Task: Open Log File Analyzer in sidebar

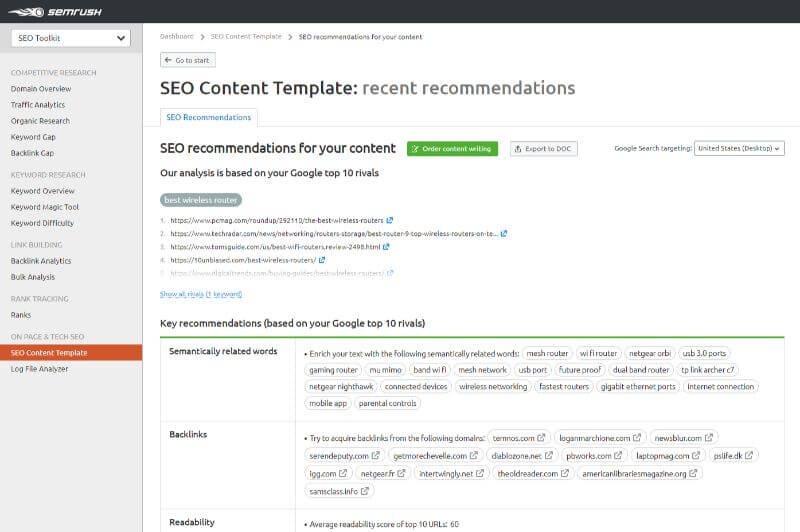Action: point(39,369)
